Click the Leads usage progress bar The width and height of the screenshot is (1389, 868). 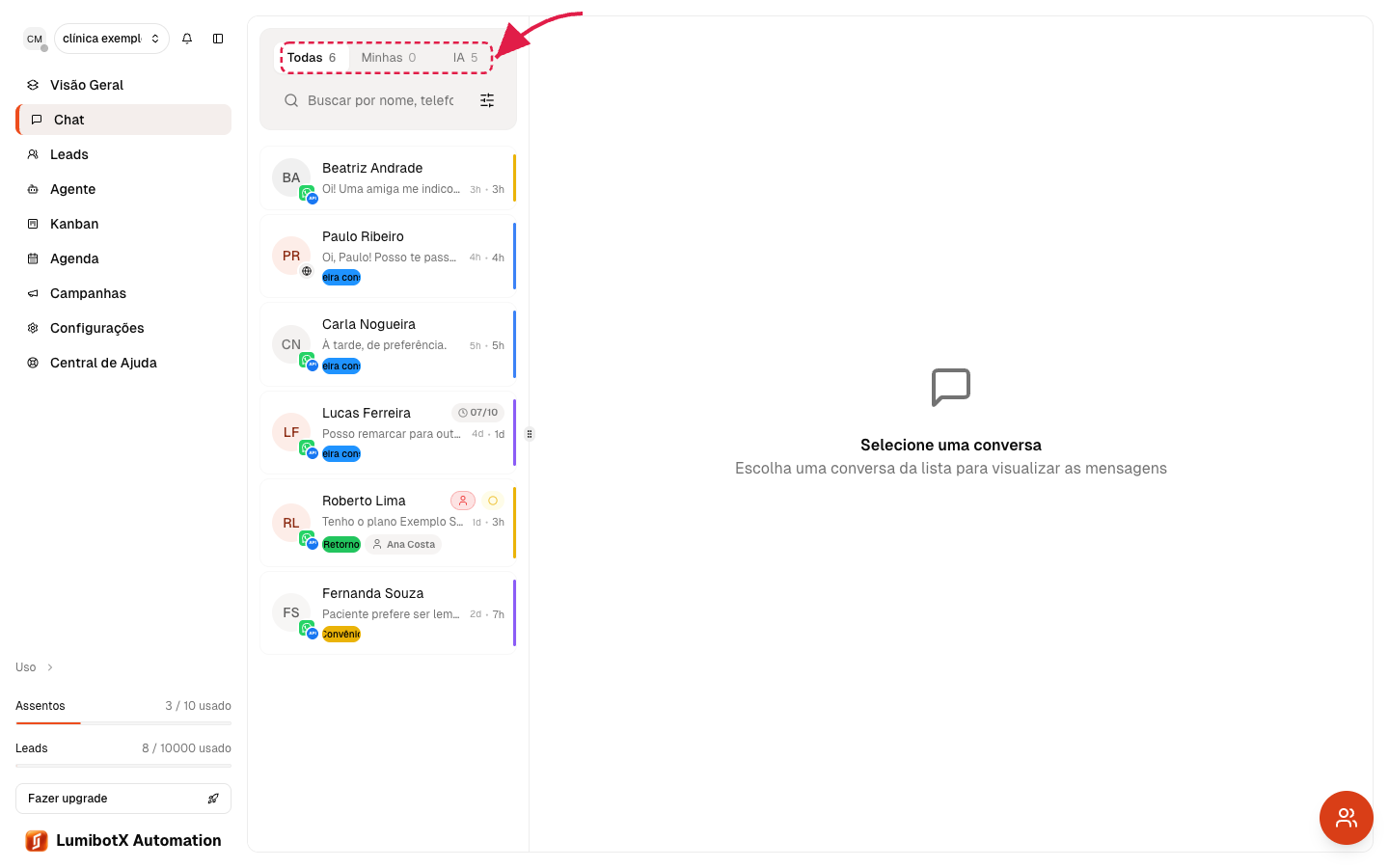click(123, 765)
